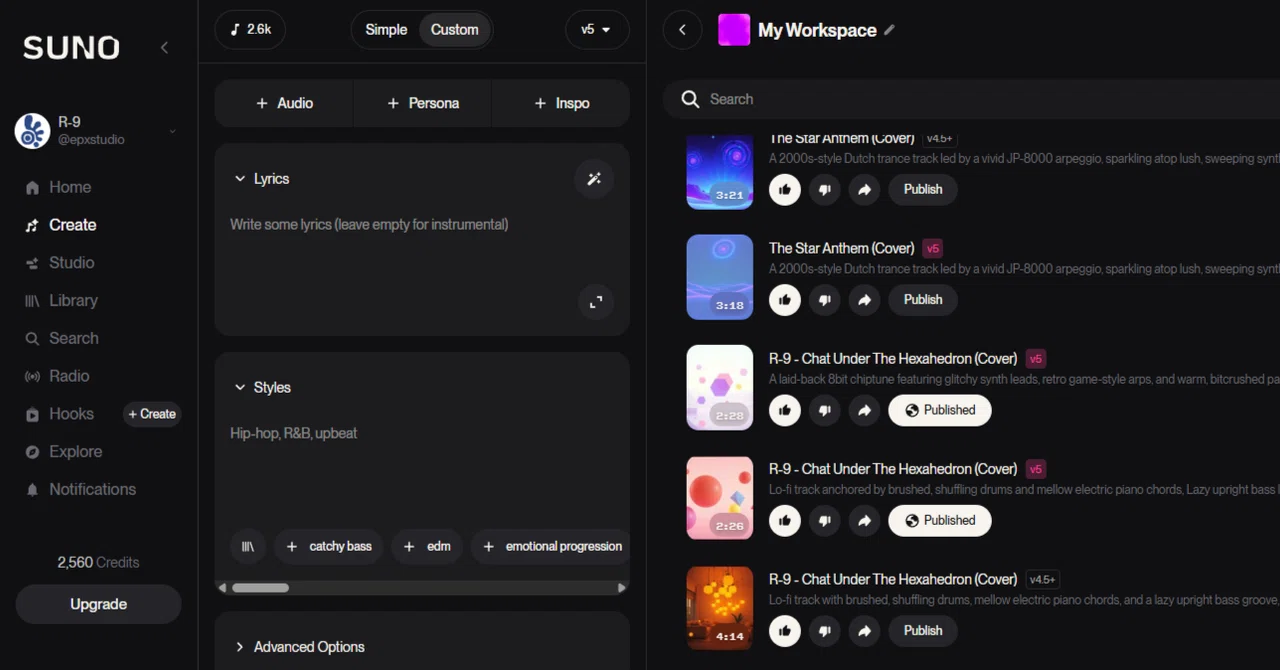Open the styles library icon beside catchy bass
This screenshot has width=1280, height=670.
[248, 546]
